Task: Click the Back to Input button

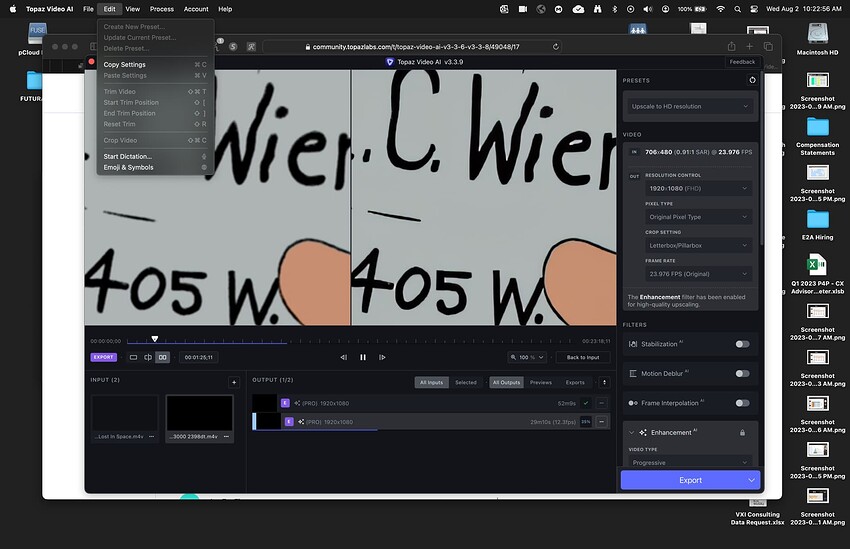Action: (x=583, y=357)
